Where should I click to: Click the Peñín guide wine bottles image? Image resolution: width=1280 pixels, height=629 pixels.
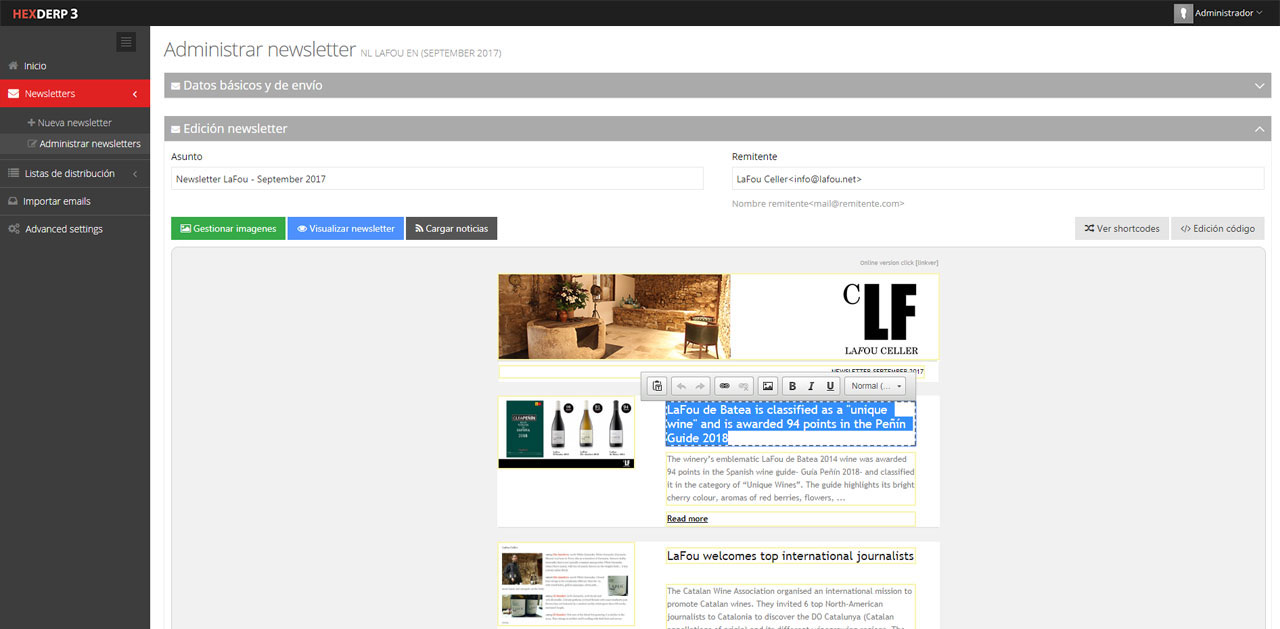(566, 432)
